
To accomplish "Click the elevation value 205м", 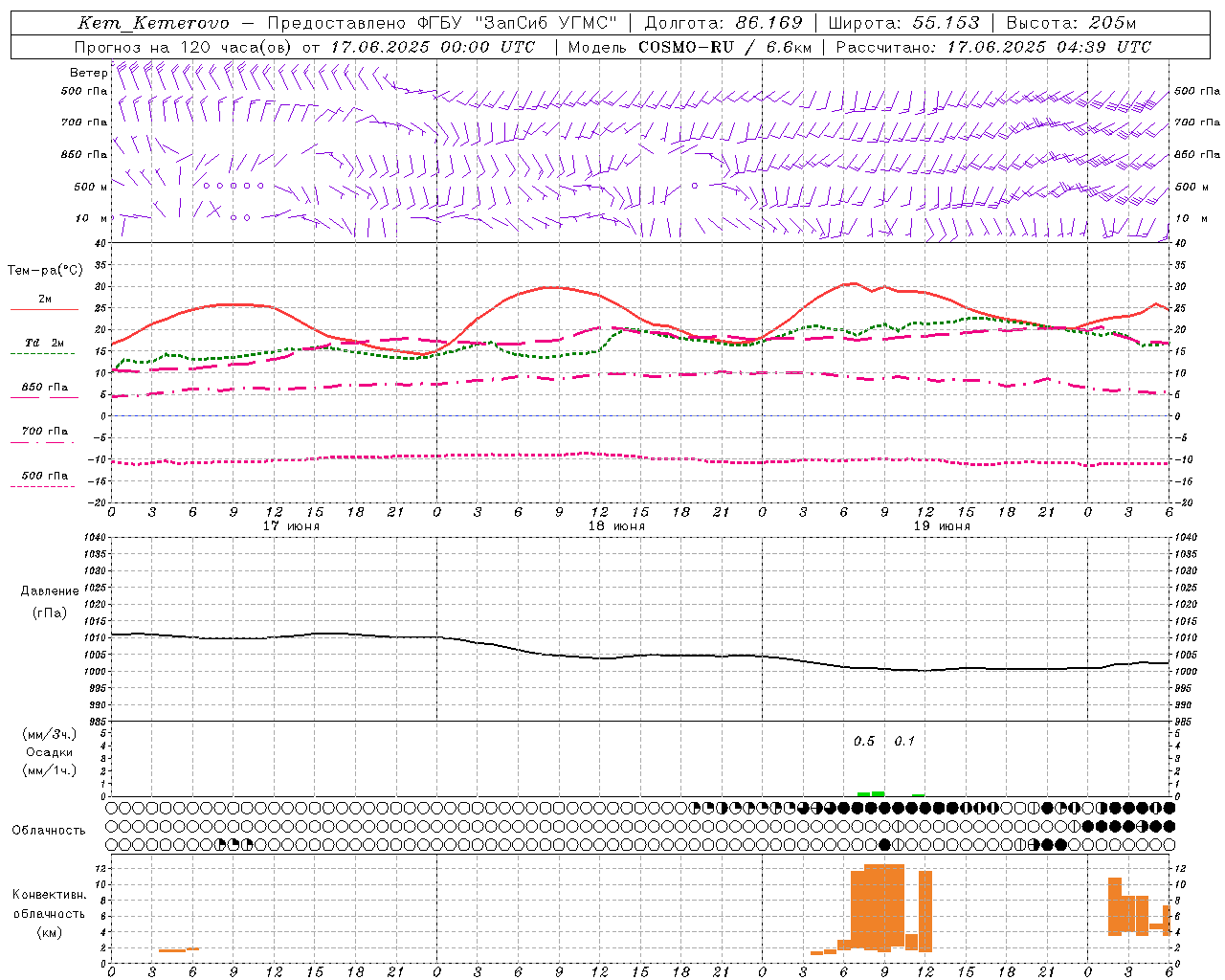I will coord(1112,23).
